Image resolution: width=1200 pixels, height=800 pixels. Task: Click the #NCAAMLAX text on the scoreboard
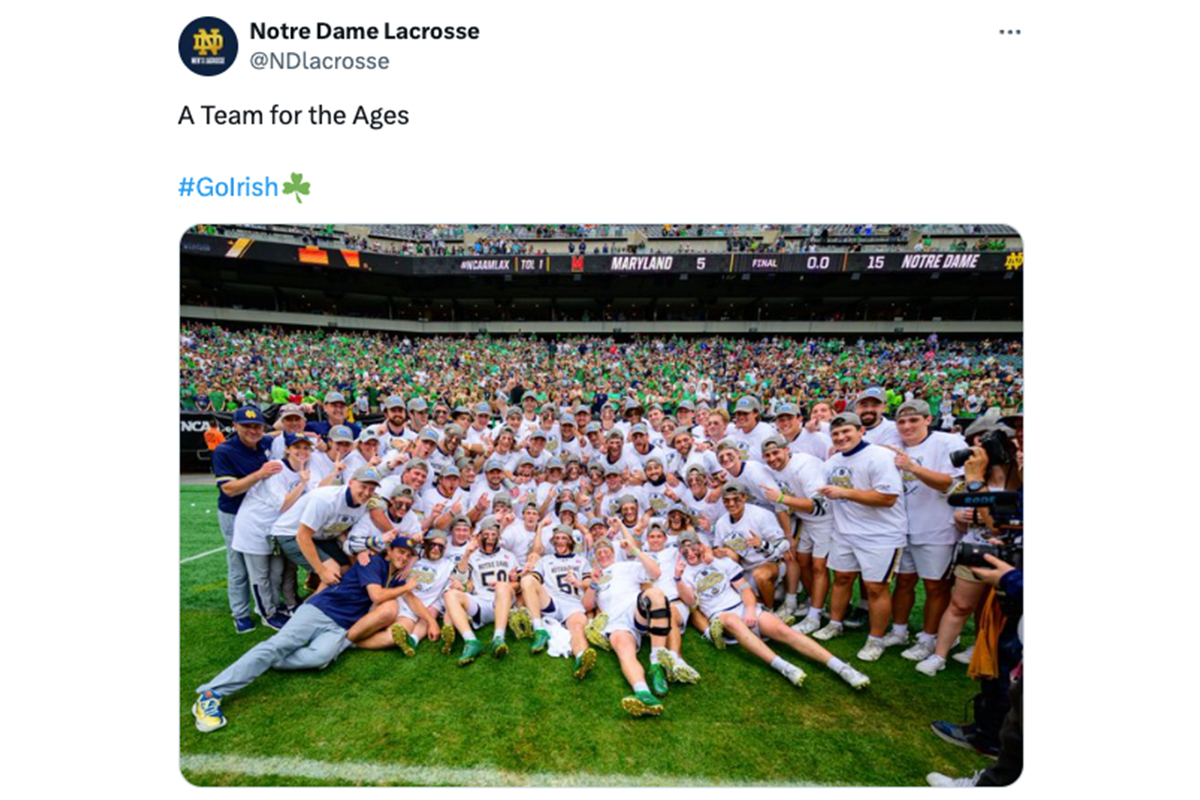(x=486, y=265)
